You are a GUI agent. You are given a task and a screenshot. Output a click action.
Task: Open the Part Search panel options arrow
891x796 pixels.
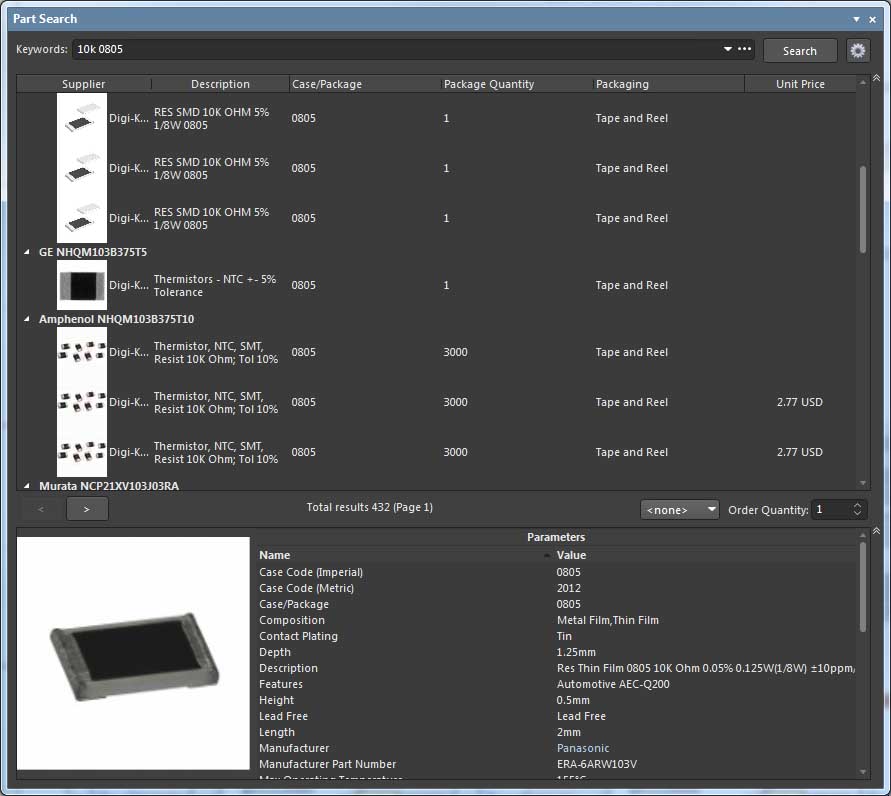[x=856, y=19]
